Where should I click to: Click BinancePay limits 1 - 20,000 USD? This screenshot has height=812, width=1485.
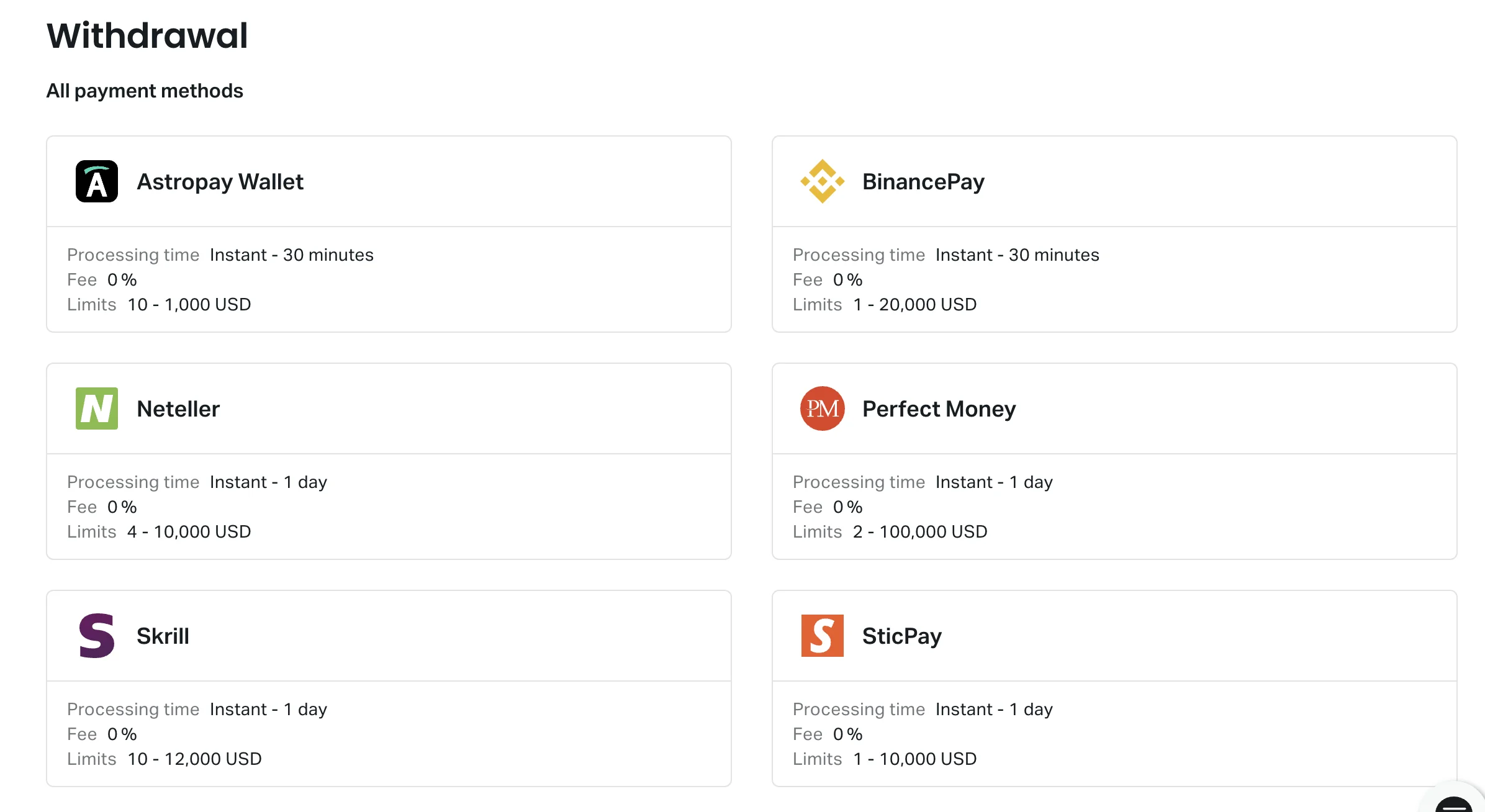(914, 305)
